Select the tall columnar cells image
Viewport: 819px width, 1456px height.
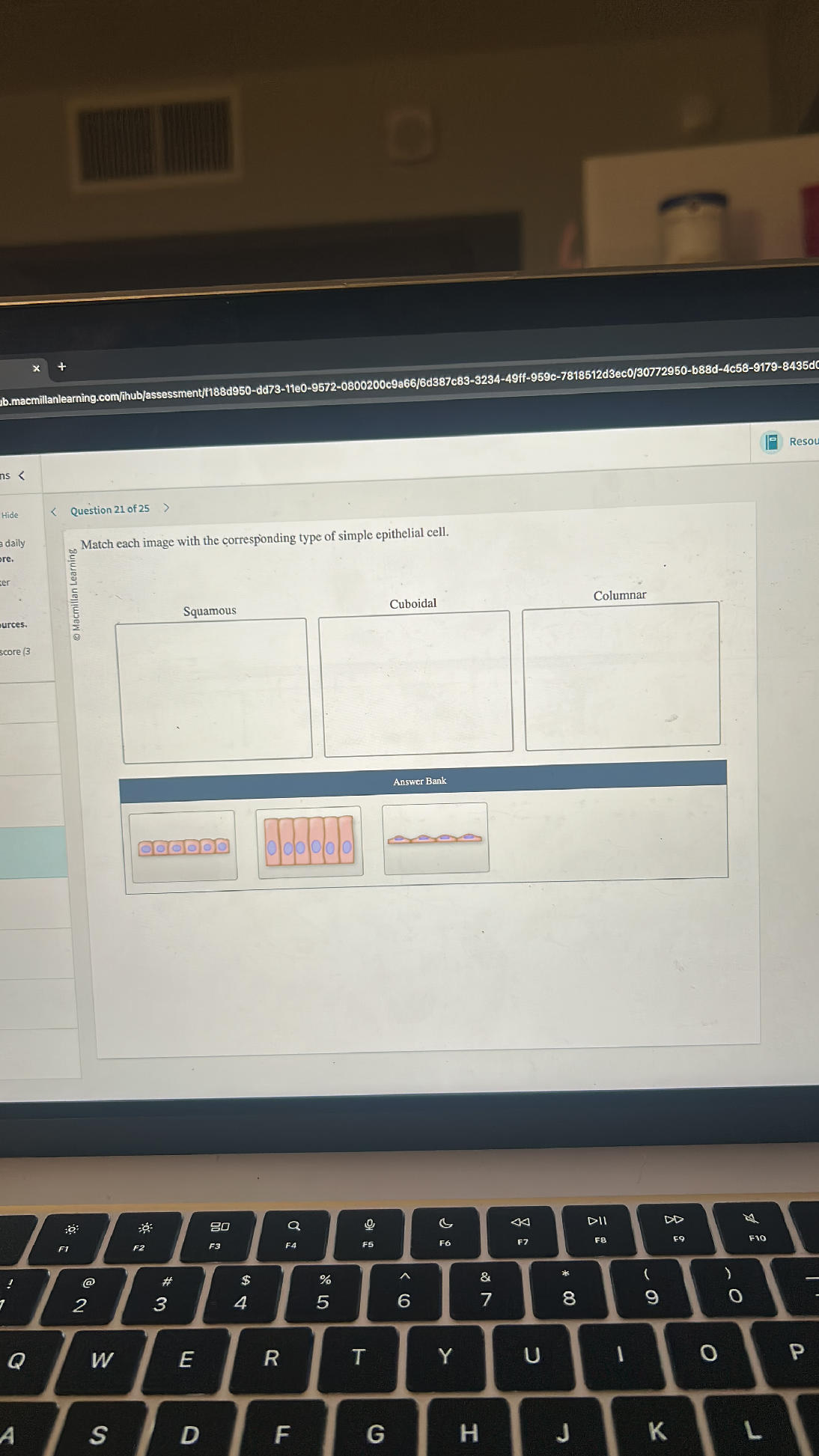[x=309, y=841]
